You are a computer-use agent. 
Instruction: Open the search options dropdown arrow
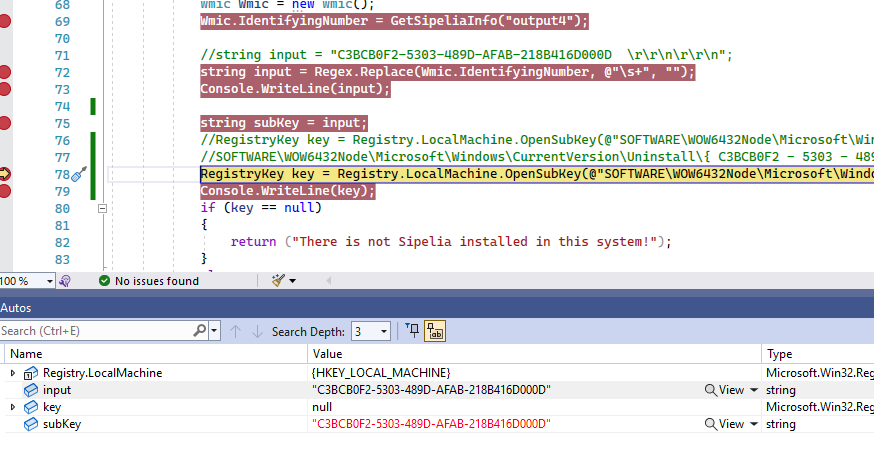(214, 331)
